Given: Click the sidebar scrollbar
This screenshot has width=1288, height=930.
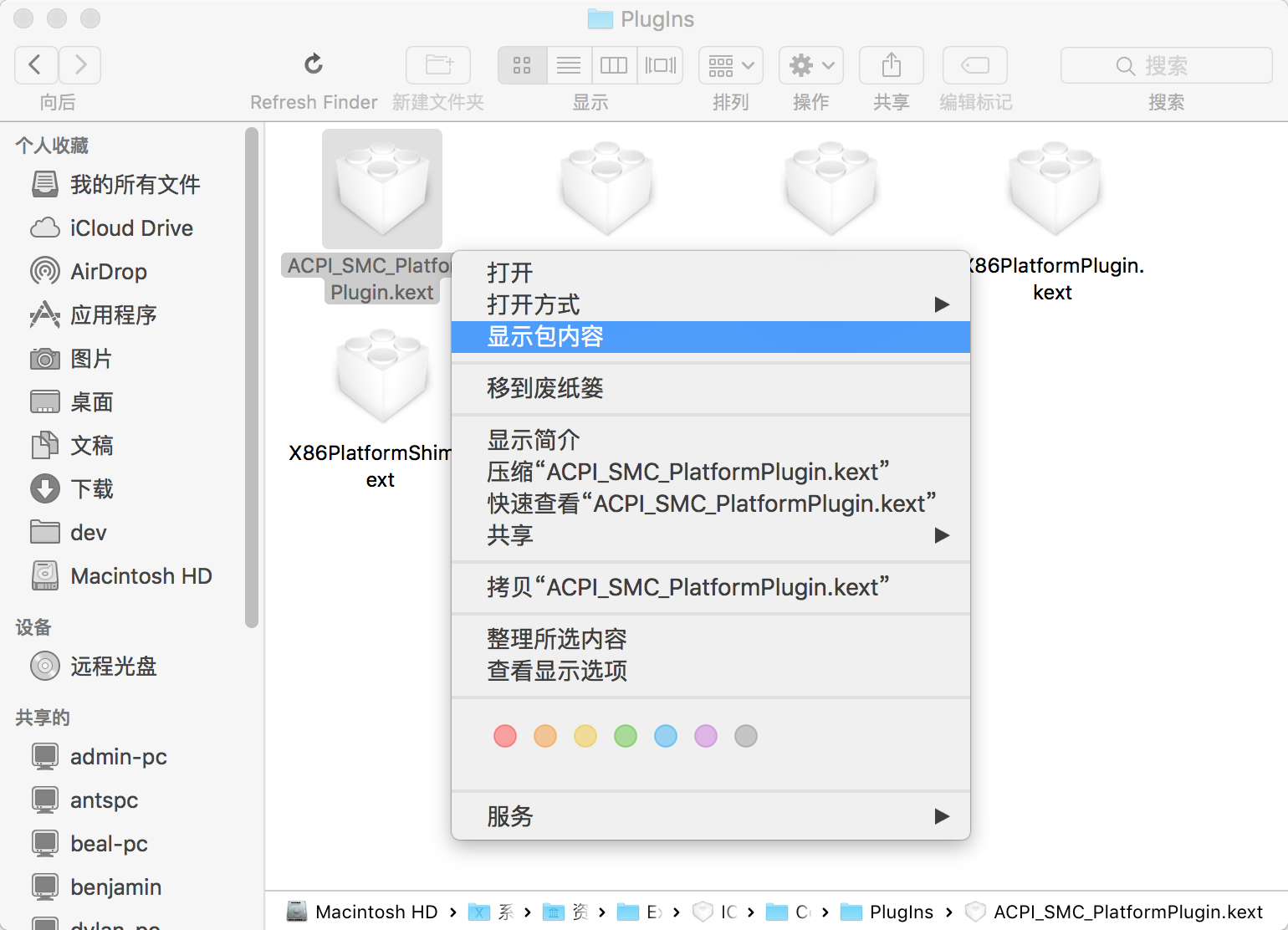Looking at the screenshot, I should coord(252,377).
